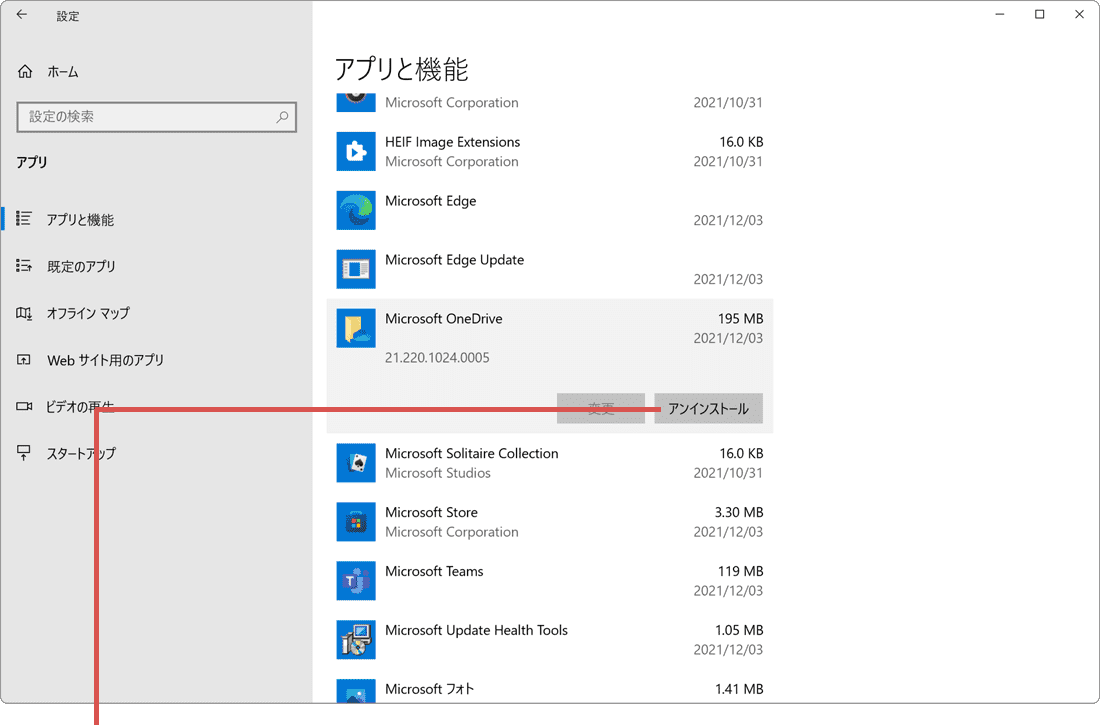Click the Microsoft フォト app icon
This screenshot has width=1100, height=725.
356,691
